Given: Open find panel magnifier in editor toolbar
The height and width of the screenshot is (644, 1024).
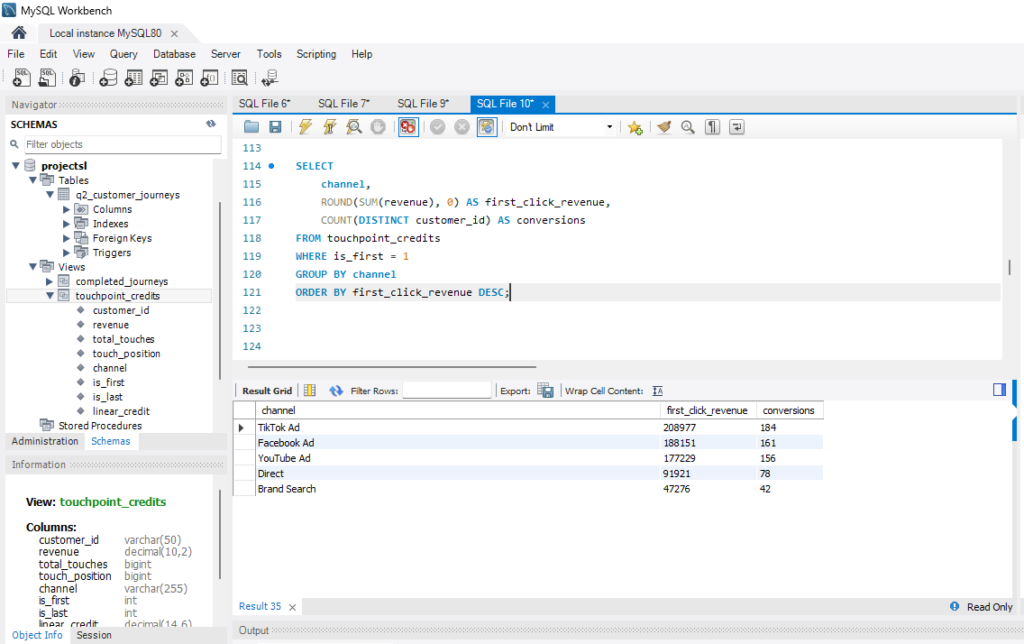Looking at the screenshot, I should [688, 127].
